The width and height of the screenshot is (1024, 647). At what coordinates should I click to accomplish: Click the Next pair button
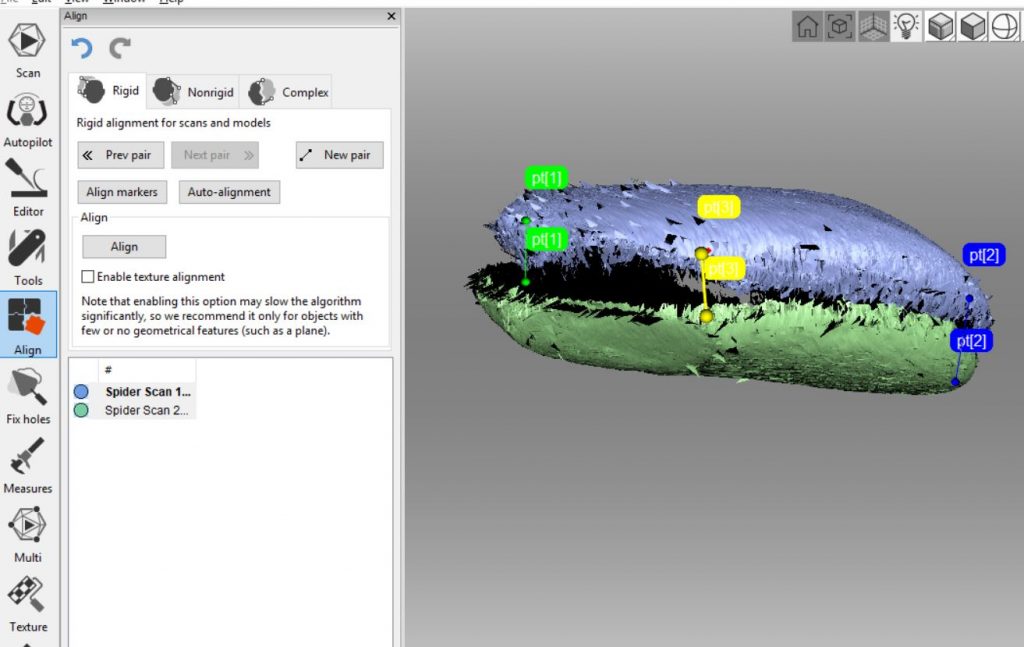(215, 155)
